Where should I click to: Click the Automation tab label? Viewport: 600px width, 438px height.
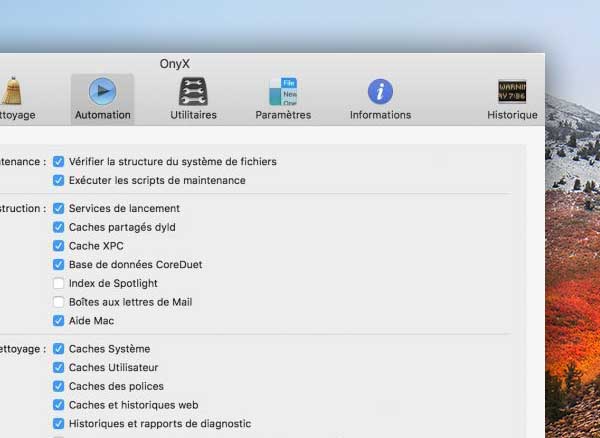[x=103, y=115]
